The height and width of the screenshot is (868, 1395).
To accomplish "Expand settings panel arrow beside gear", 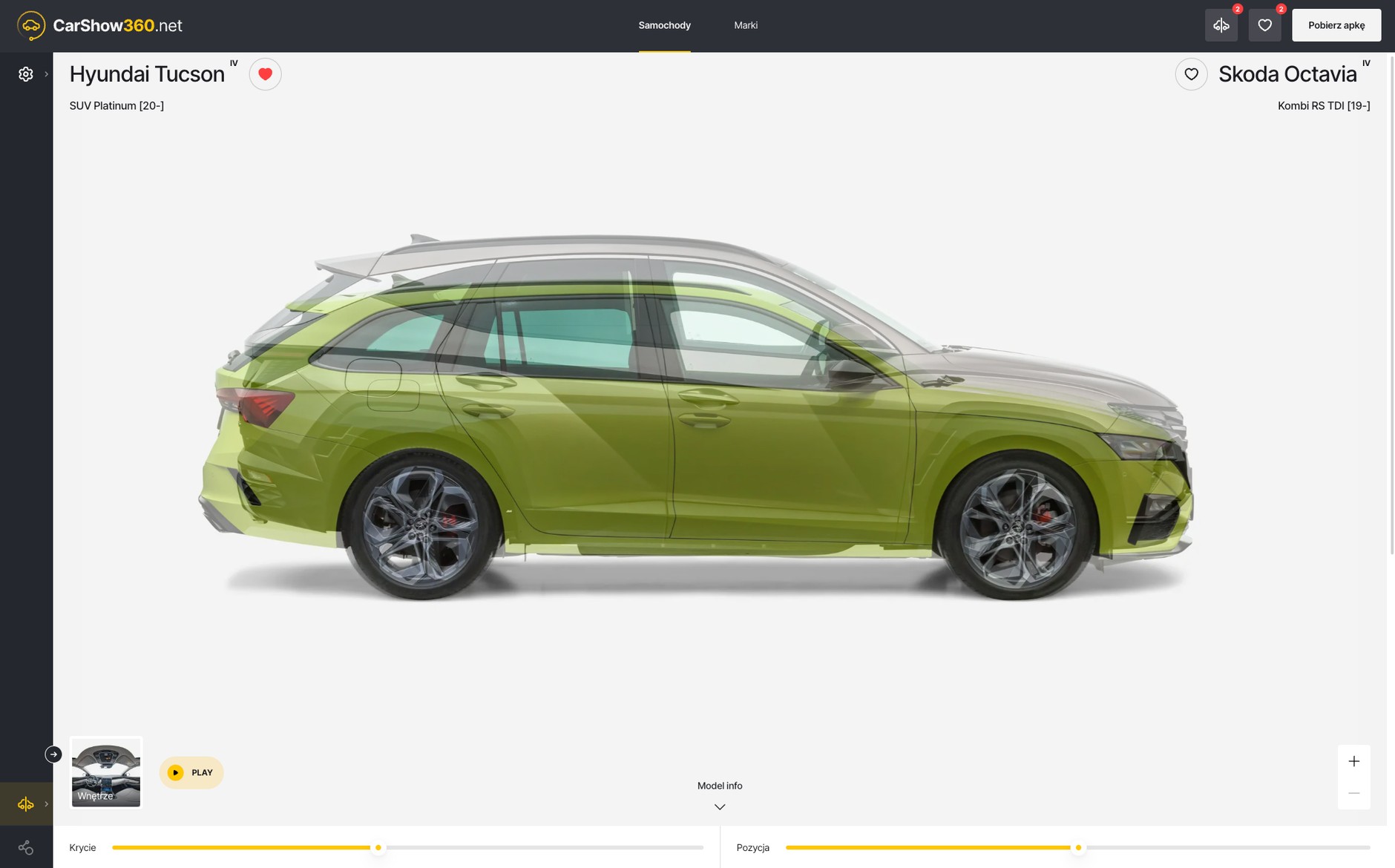I will 46,74.
